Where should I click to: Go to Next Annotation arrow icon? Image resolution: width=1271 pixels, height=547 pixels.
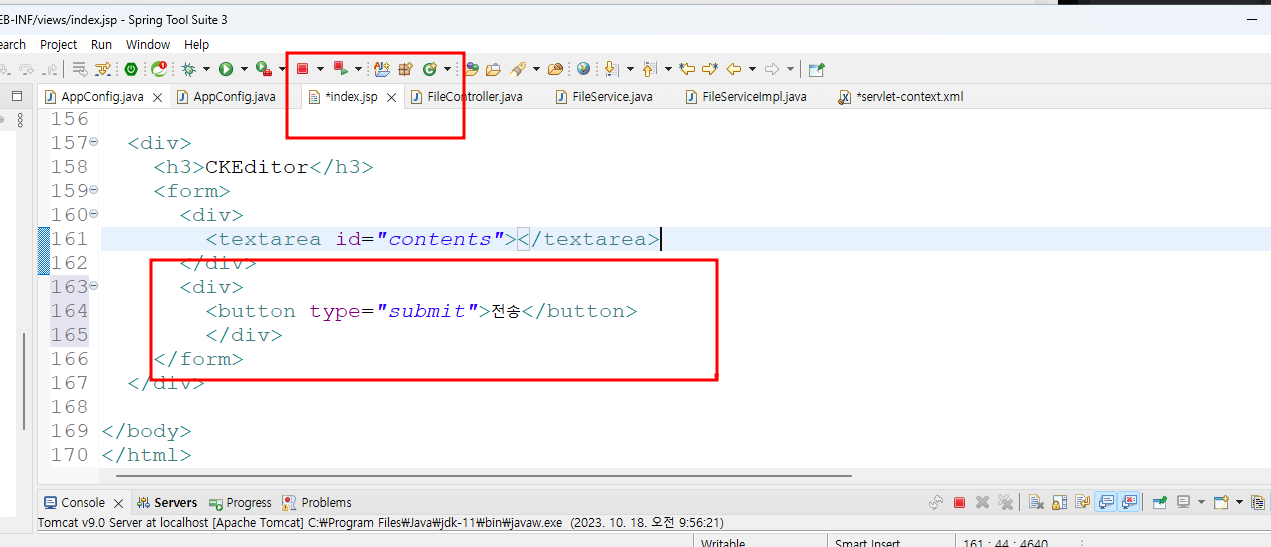[x=611, y=69]
